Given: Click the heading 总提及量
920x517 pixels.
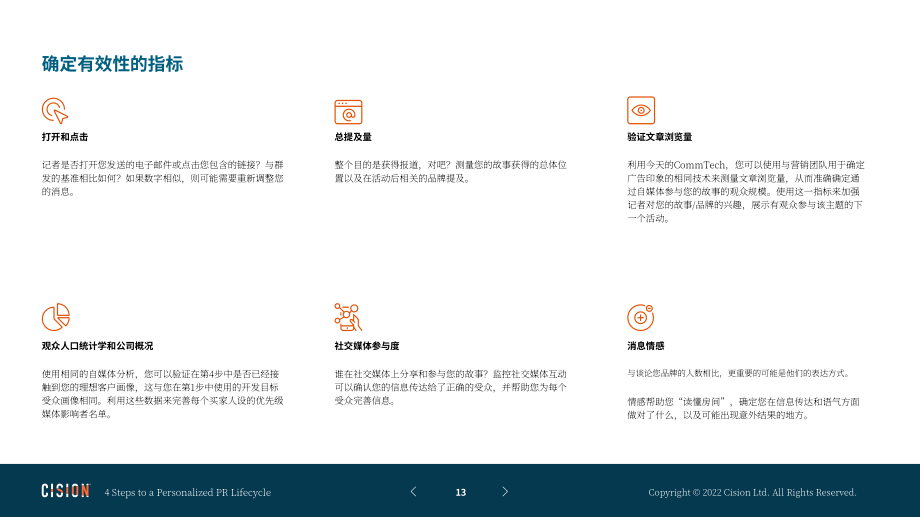Looking at the screenshot, I should tap(353, 137).
